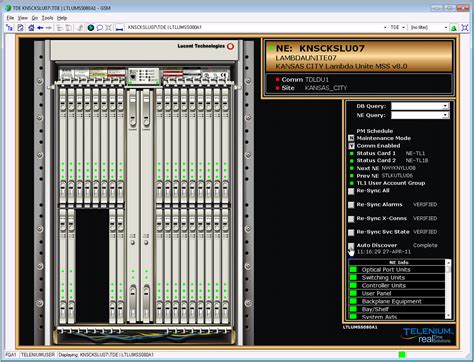Screen dimensions: 474x362
Task: Toggle the Comm Enabled box
Action: (x=351, y=146)
